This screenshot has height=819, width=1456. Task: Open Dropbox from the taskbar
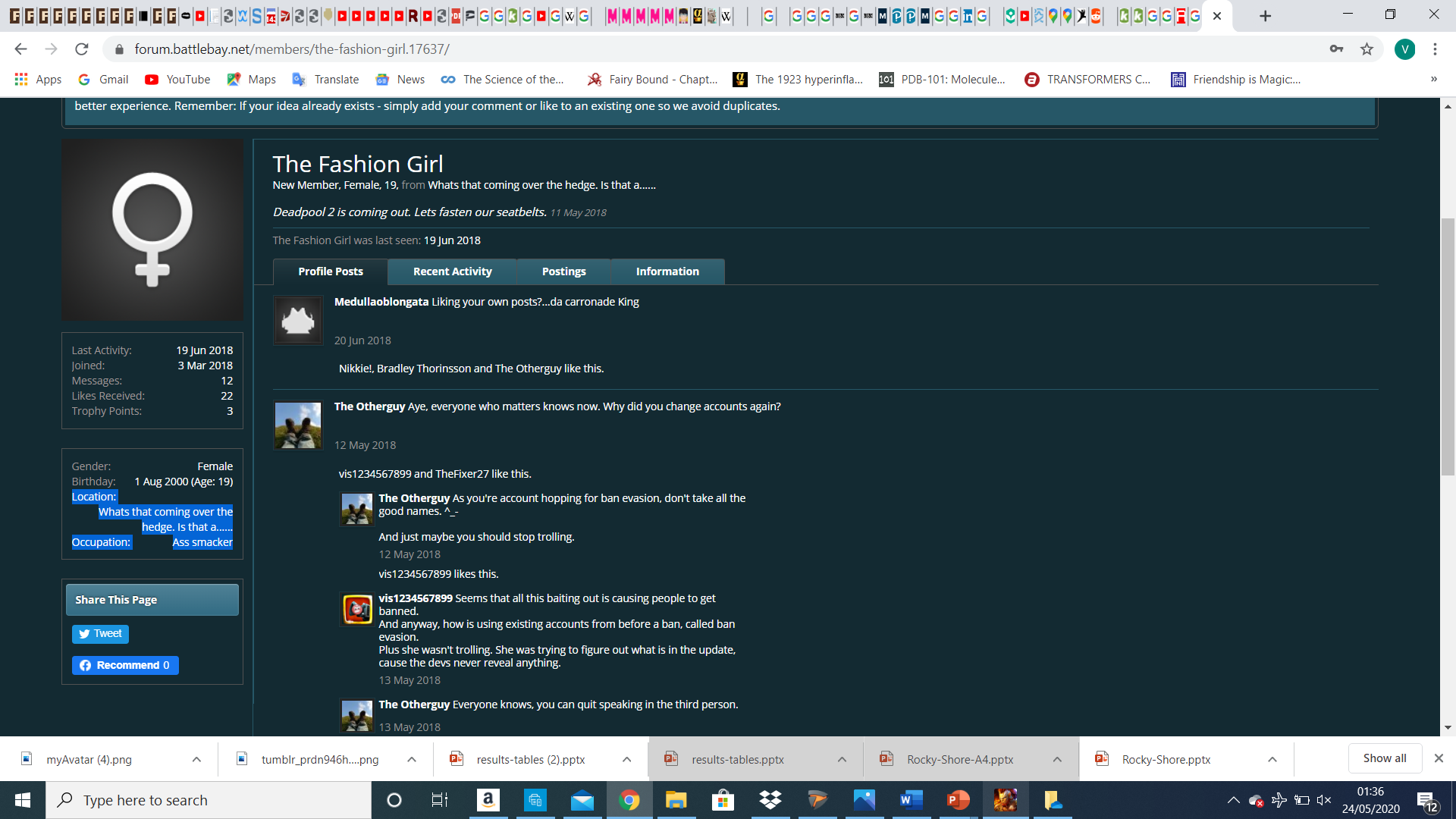(x=770, y=800)
